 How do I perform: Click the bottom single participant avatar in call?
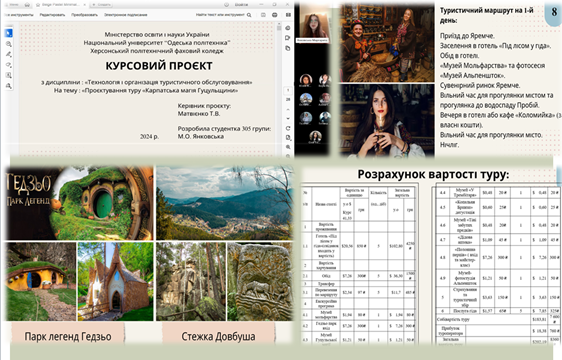(x=315, y=137)
